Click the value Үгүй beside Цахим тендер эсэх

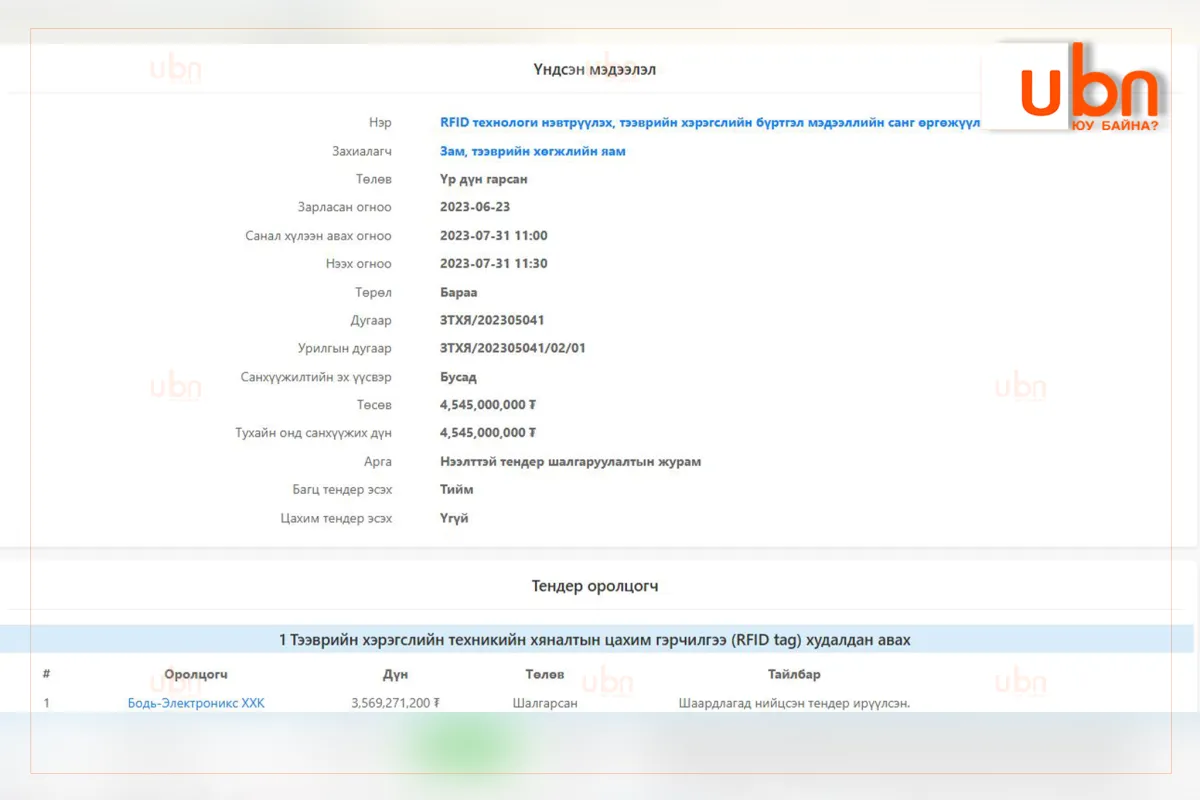[x=454, y=518]
